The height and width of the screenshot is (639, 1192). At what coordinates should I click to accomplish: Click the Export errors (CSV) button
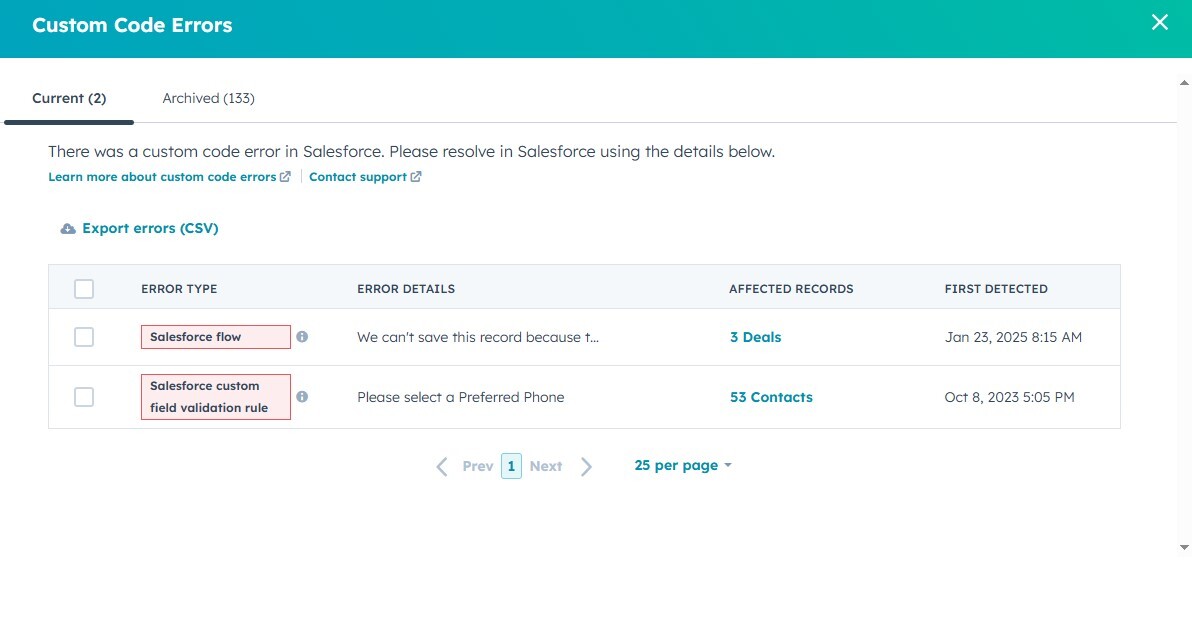point(139,228)
